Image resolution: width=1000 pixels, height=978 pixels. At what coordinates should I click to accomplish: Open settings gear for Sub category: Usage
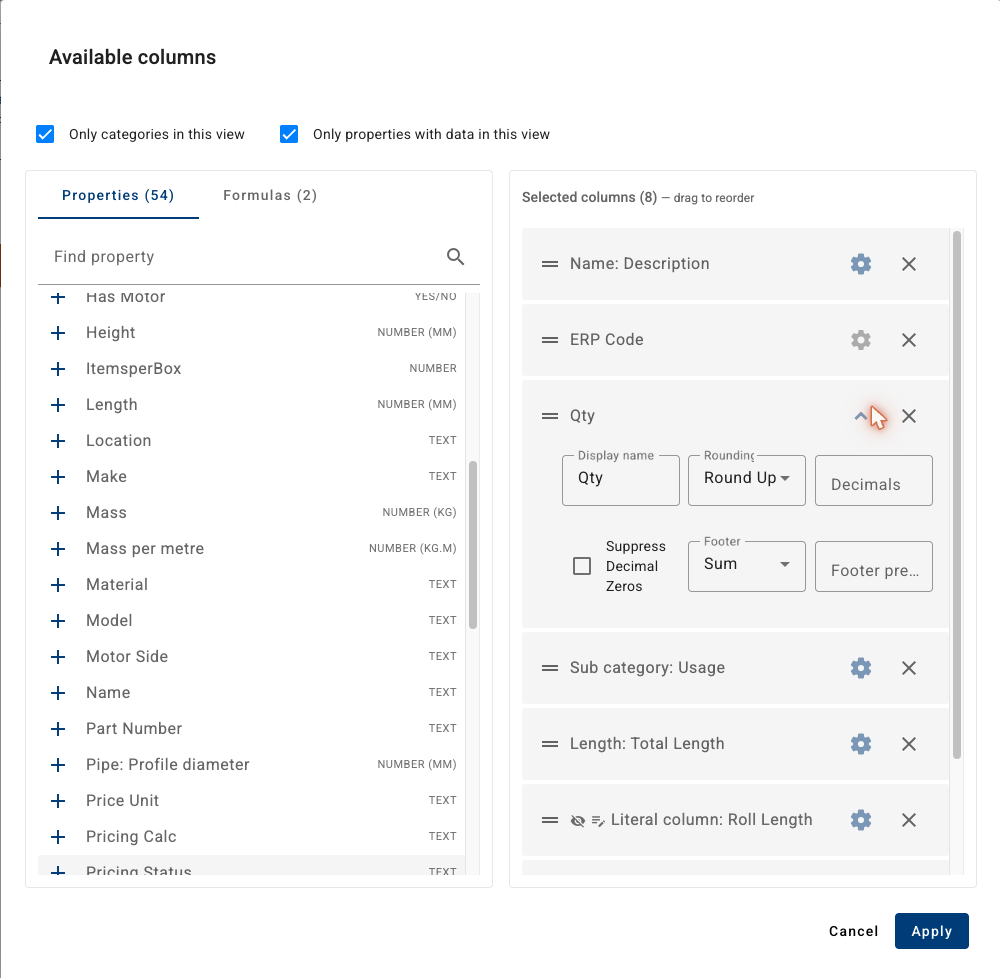pyautogui.click(x=860, y=668)
